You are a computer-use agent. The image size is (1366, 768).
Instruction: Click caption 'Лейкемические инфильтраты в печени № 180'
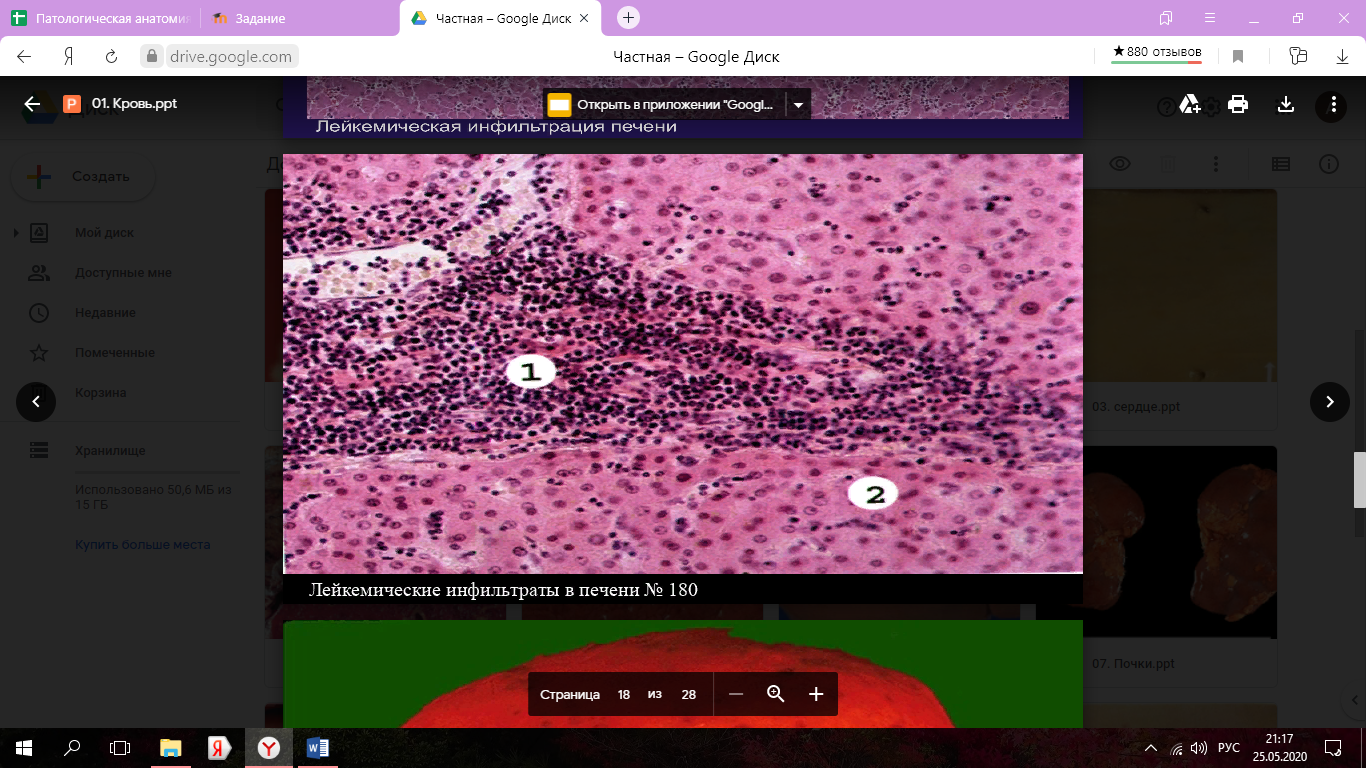pyautogui.click(x=503, y=590)
